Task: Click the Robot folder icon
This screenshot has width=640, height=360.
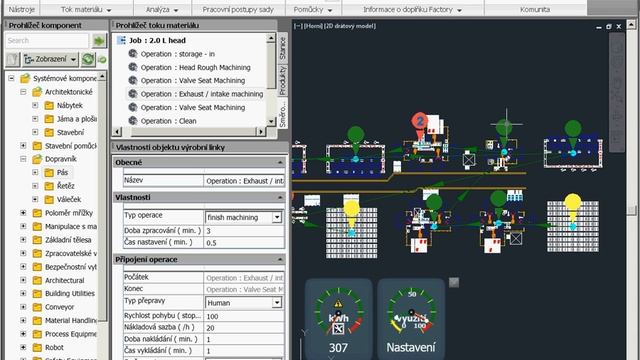Action: pos(37,347)
